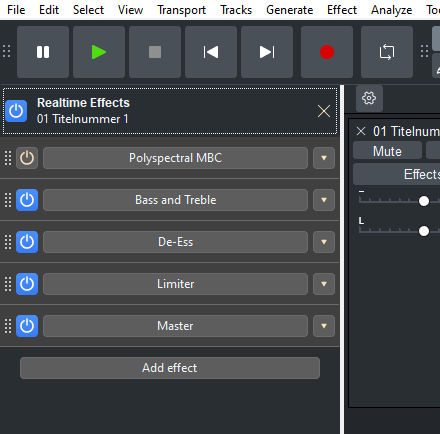Screen dimensions: 440x434
Task: Toggle loop playback icon
Action: tap(387, 52)
